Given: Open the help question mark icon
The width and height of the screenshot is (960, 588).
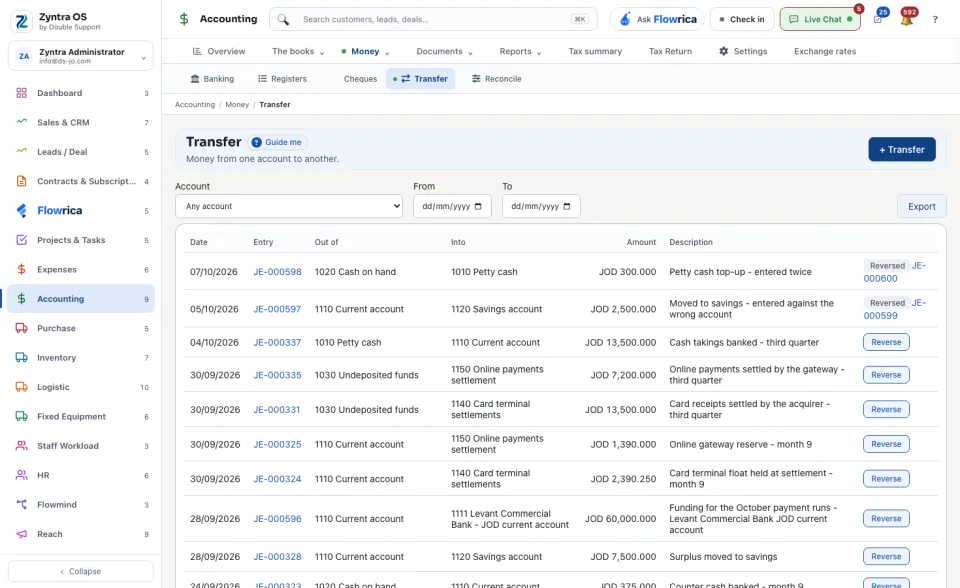Looking at the screenshot, I should pos(935,20).
